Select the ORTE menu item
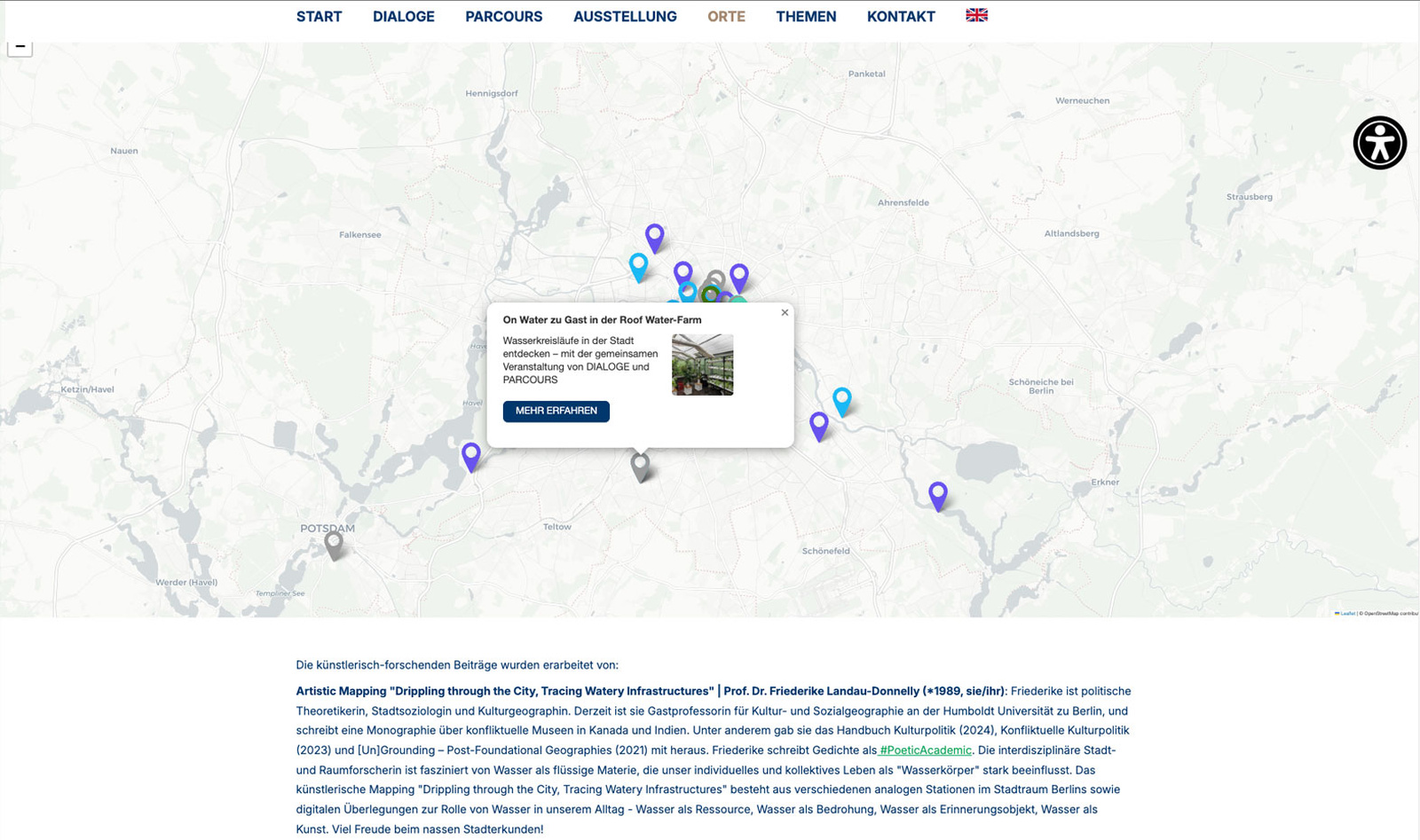Viewport: 1420px width, 840px height. (726, 16)
